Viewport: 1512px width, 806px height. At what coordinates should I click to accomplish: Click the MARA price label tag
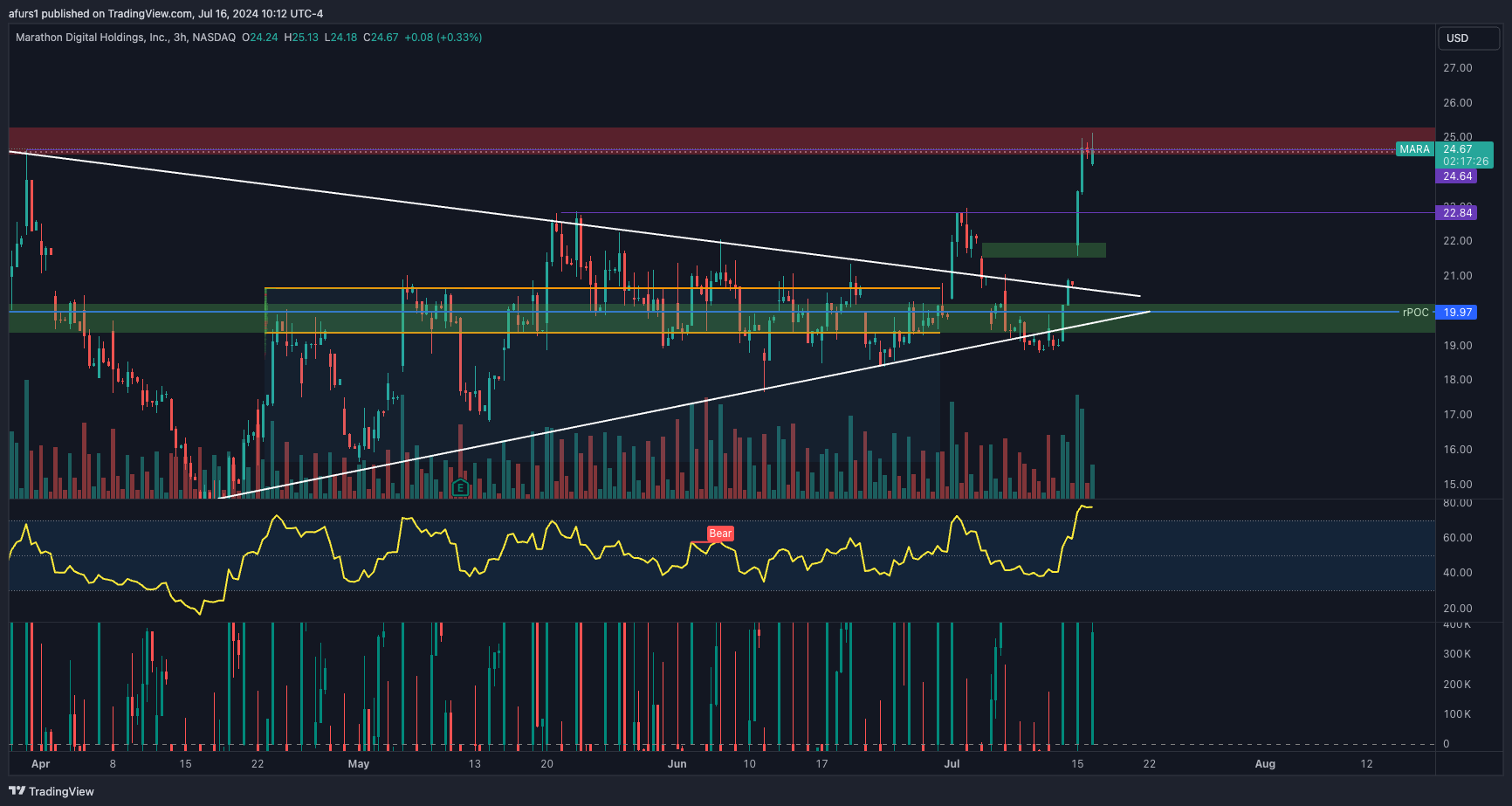point(1414,149)
